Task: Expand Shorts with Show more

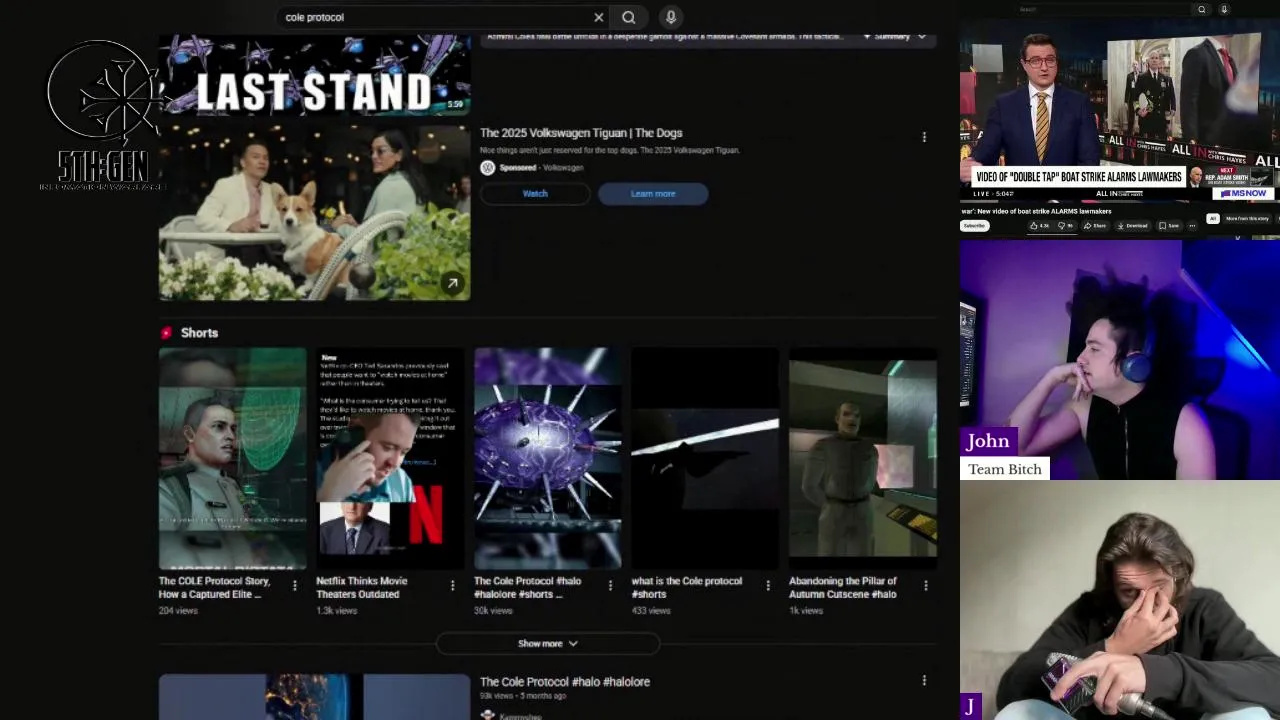Action: coord(548,644)
